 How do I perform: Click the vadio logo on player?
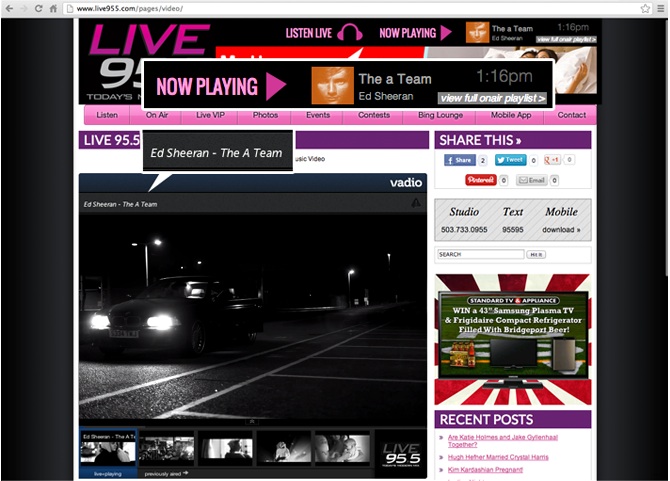[x=406, y=183]
